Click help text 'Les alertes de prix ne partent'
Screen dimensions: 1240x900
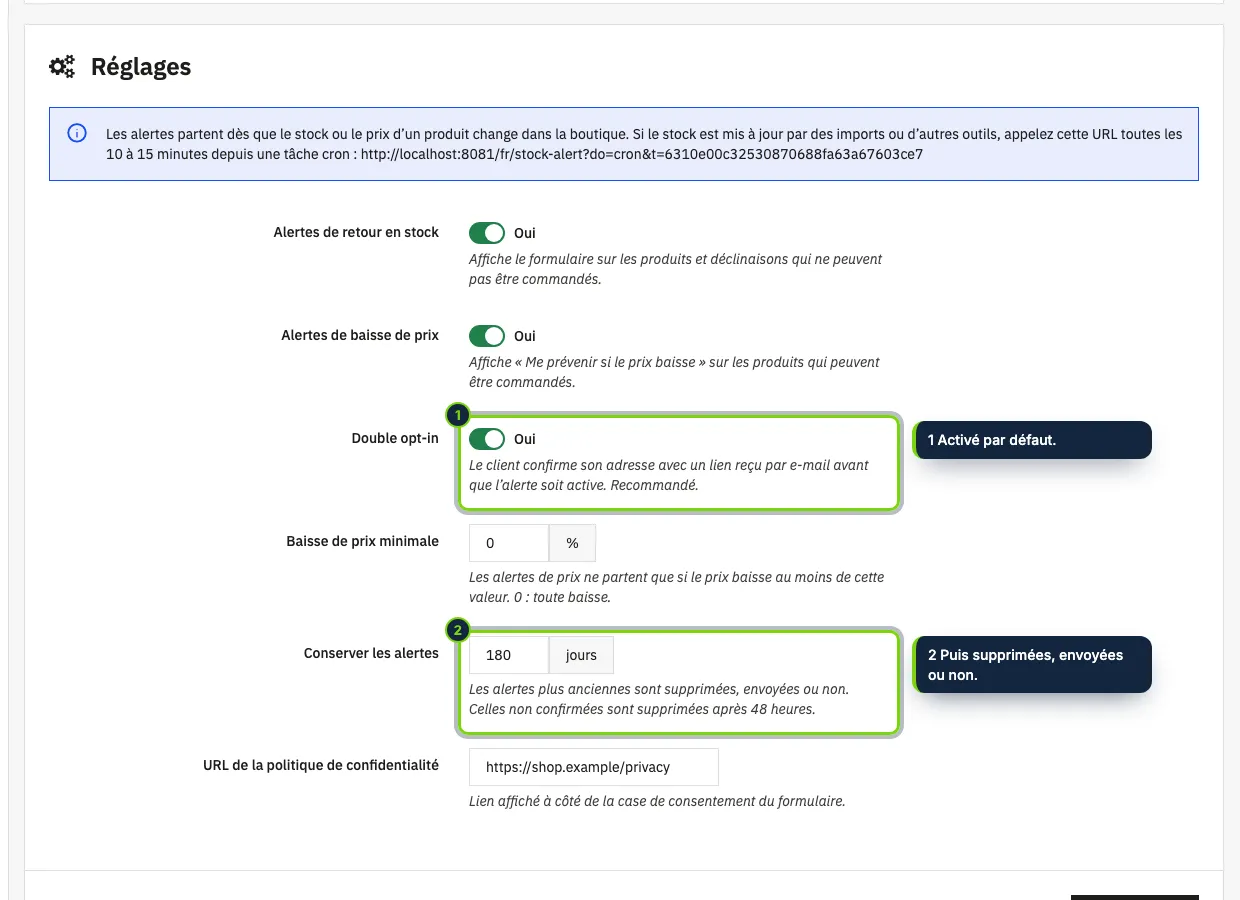[x=677, y=587]
